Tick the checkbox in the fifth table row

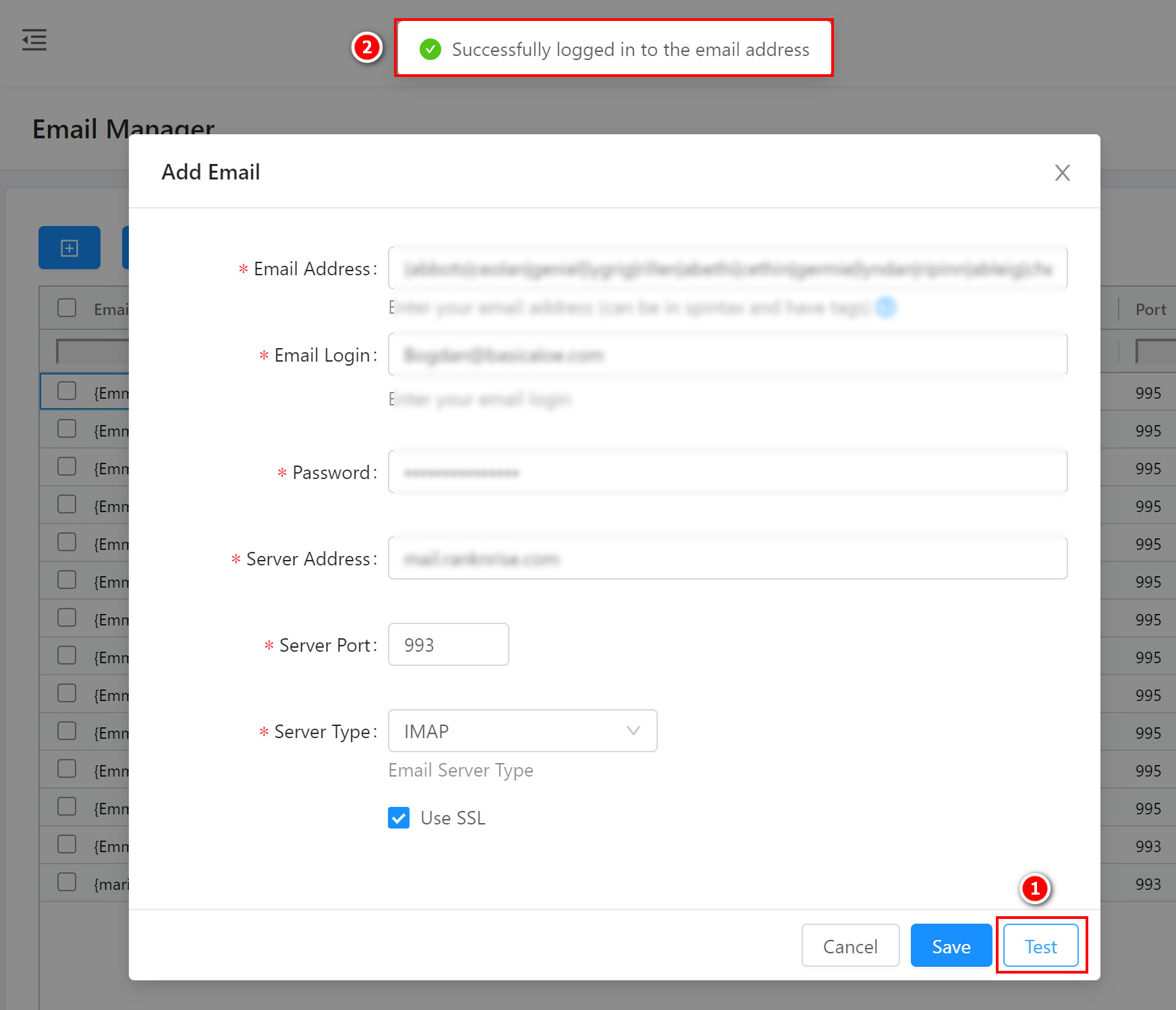pyautogui.click(x=67, y=542)
